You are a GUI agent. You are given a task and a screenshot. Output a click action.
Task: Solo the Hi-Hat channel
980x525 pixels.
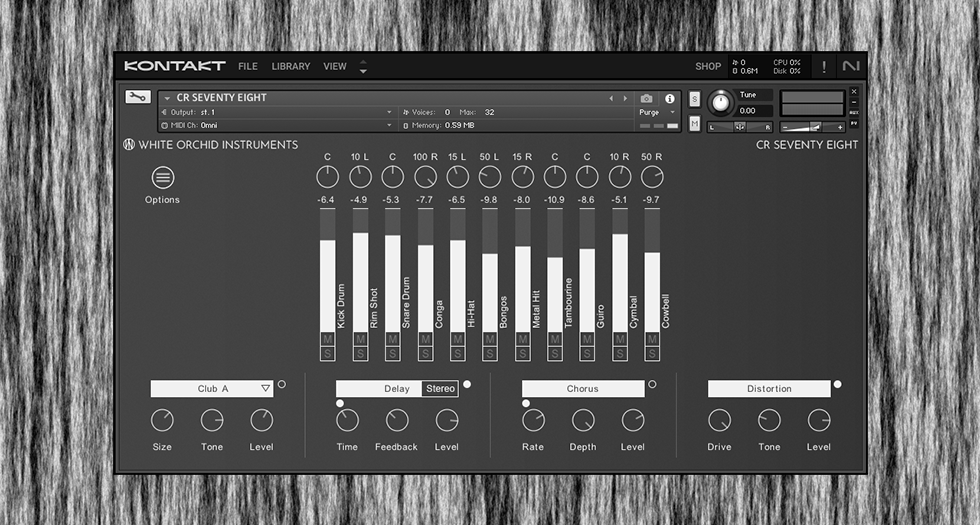[458, 354]
